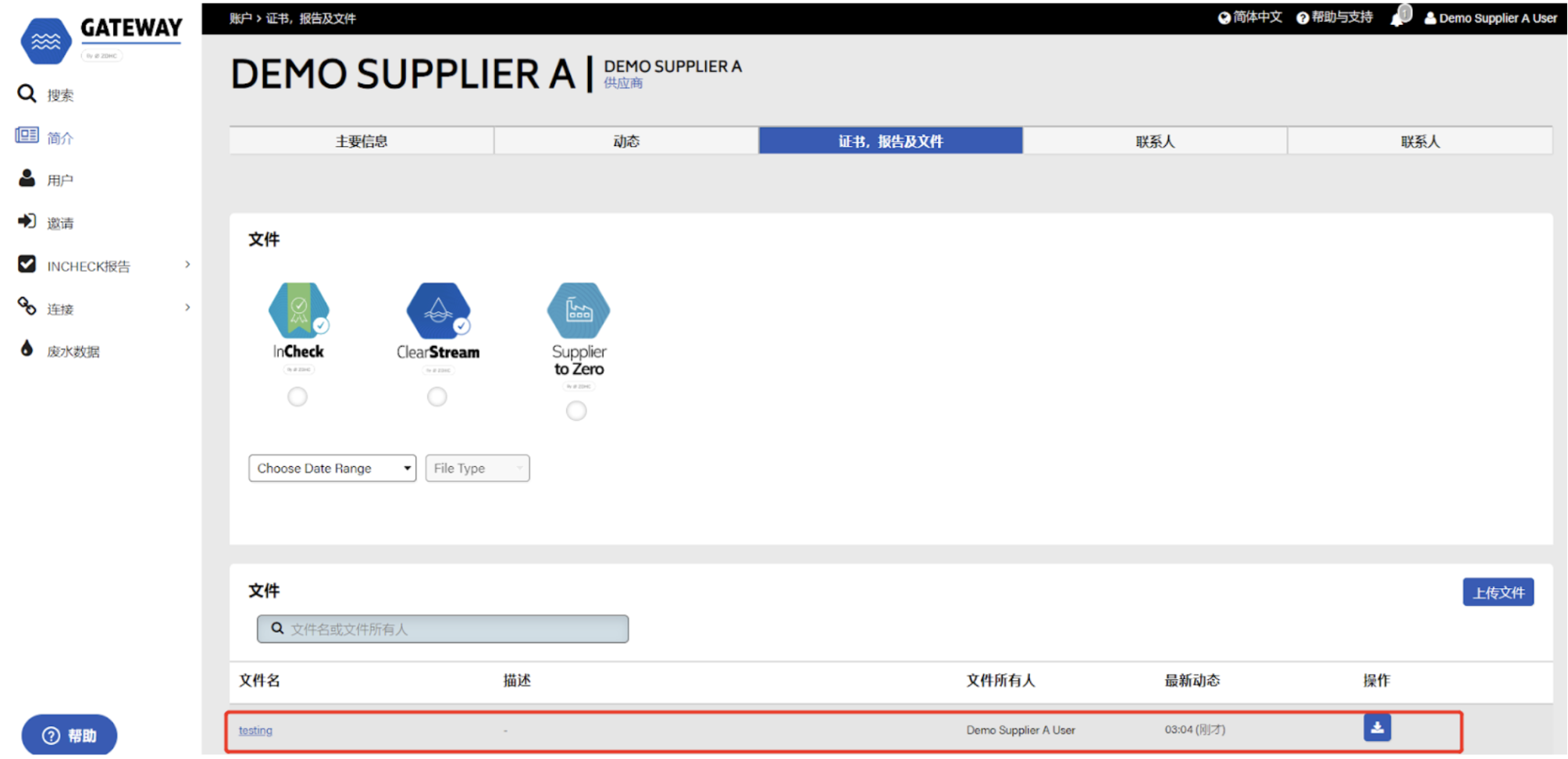Click the 账户 breadcrumb link

[x=241, y=18]
